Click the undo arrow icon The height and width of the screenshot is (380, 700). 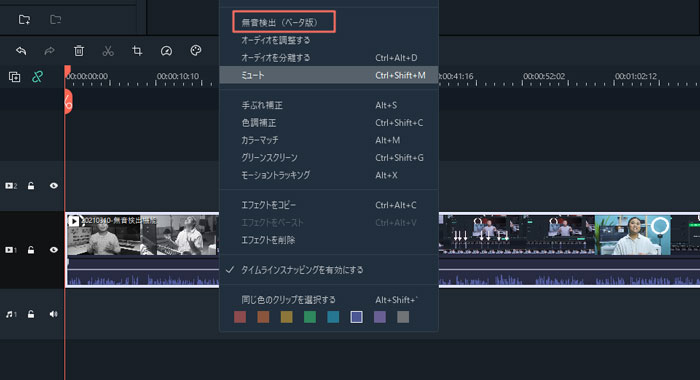21,51
